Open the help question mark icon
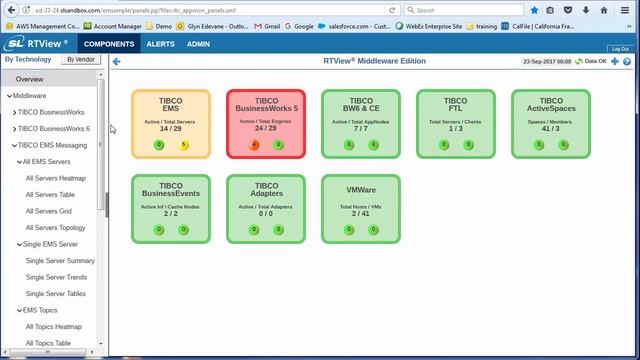 (627, 62)
